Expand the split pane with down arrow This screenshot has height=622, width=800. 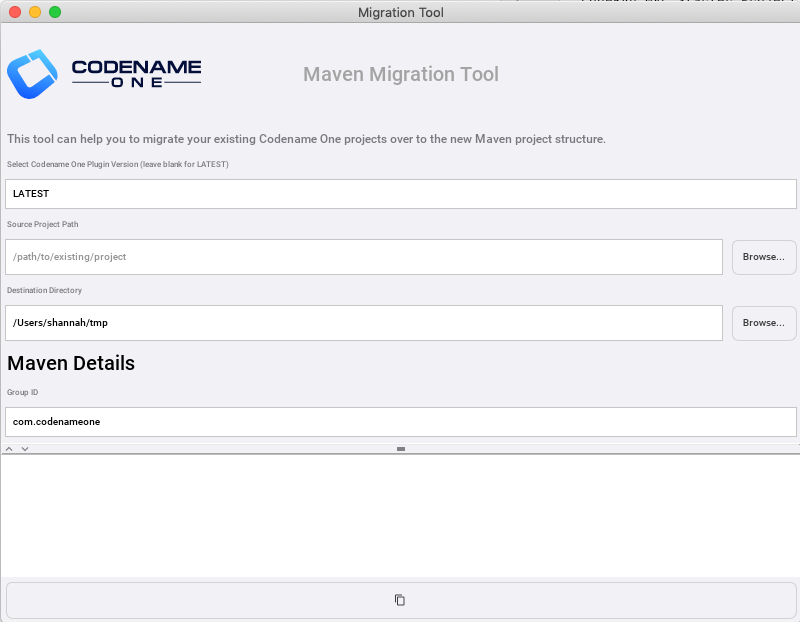(25, 449)
